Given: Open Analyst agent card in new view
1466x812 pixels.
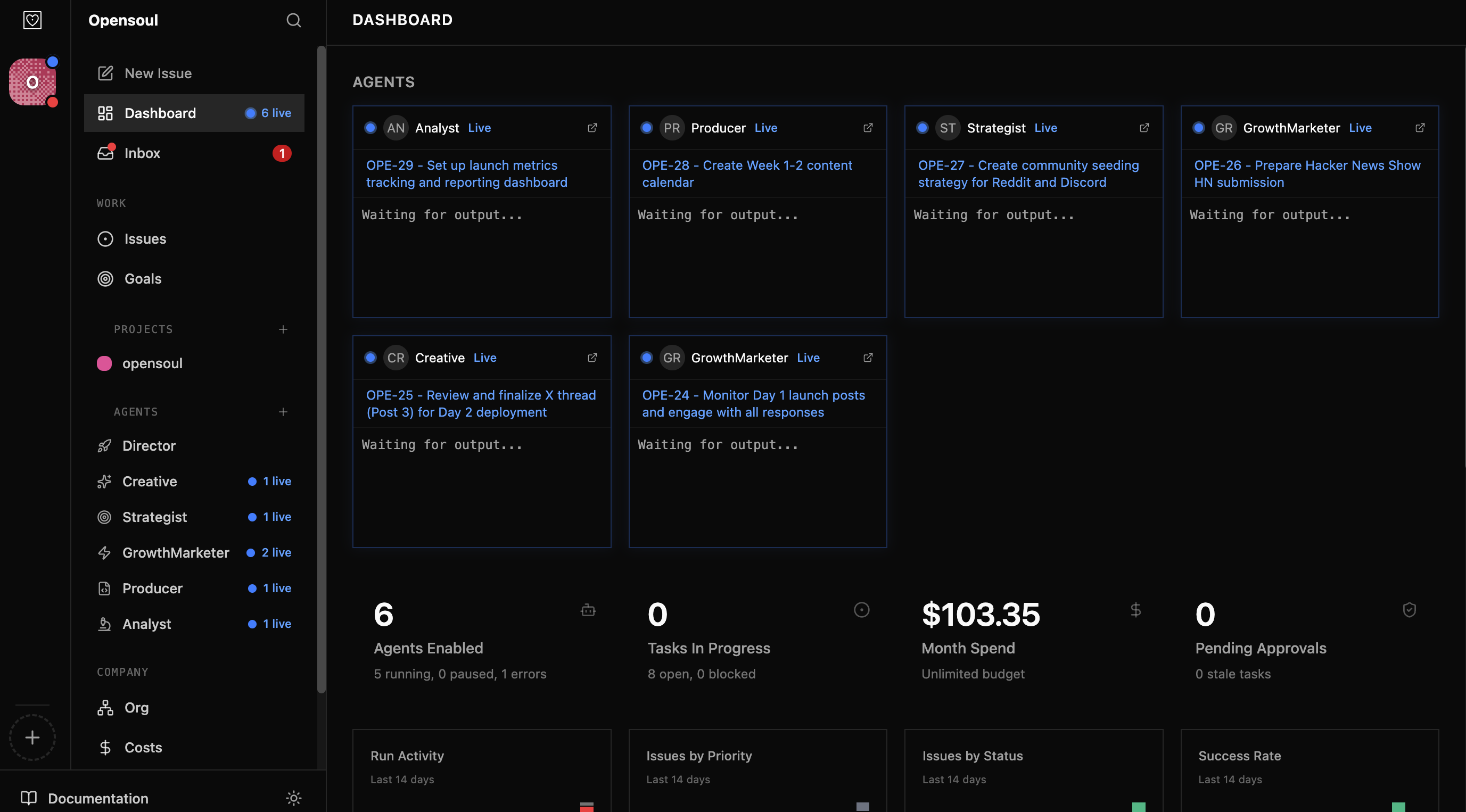Looking at the screenshot, I should 592,128.
